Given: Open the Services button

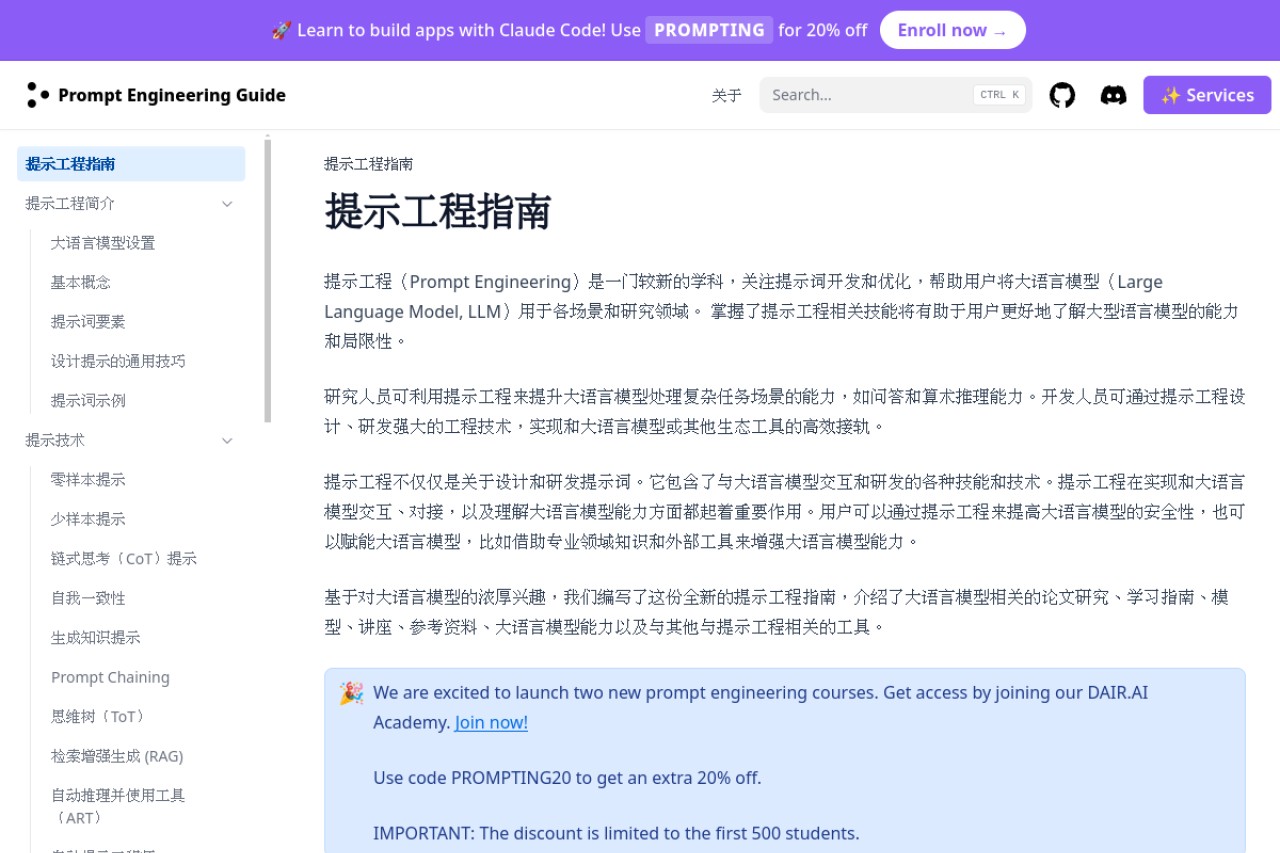Looking at the screenshot, I should coord(1207,95).
